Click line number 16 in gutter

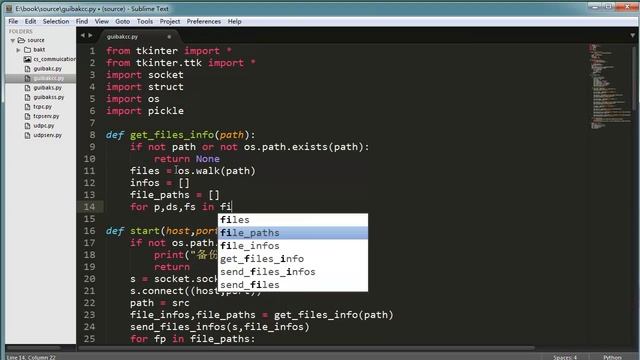pyautogui.click(x=89, y=231)
